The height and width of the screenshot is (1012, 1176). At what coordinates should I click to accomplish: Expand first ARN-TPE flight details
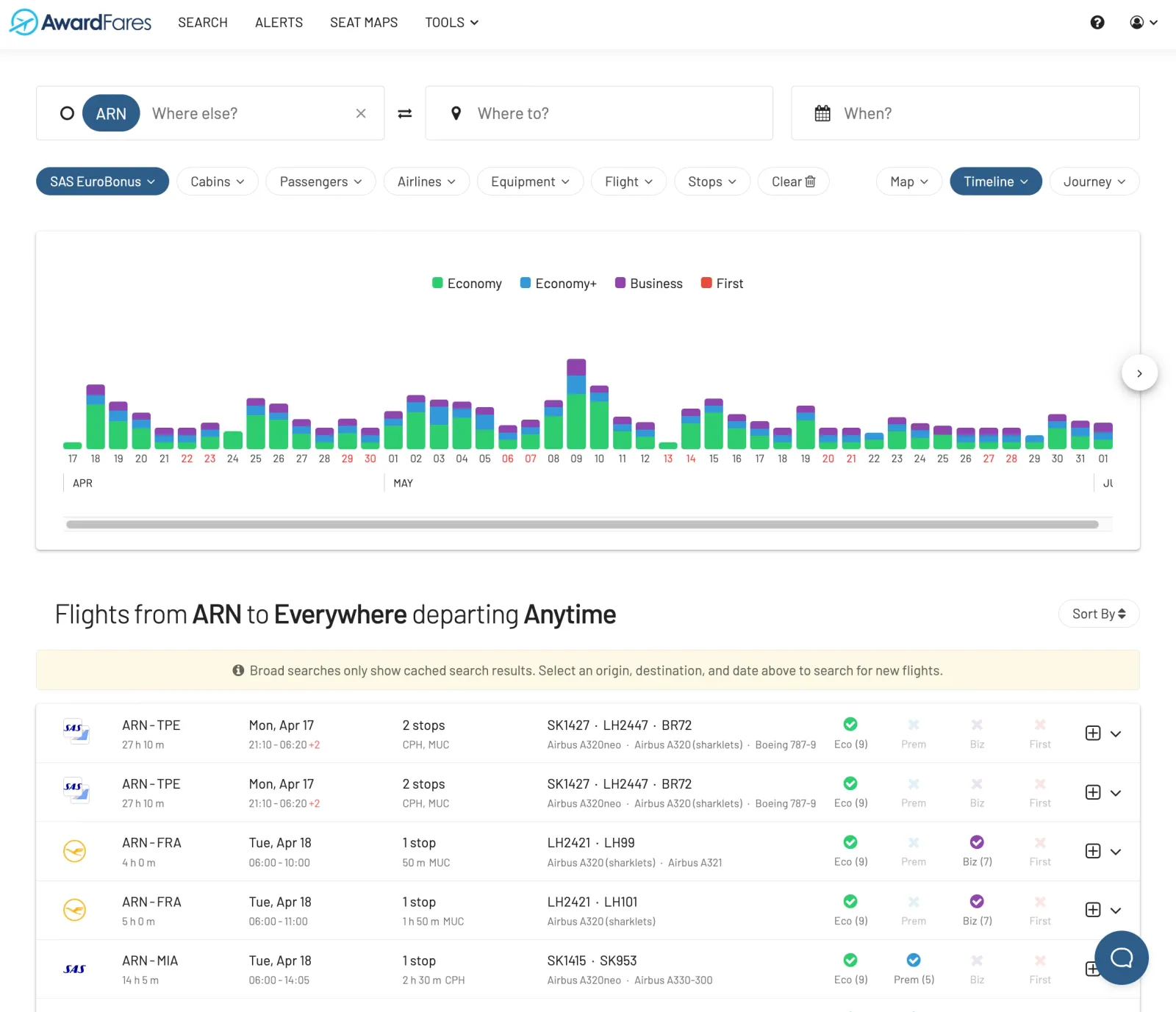(1116, 733)
